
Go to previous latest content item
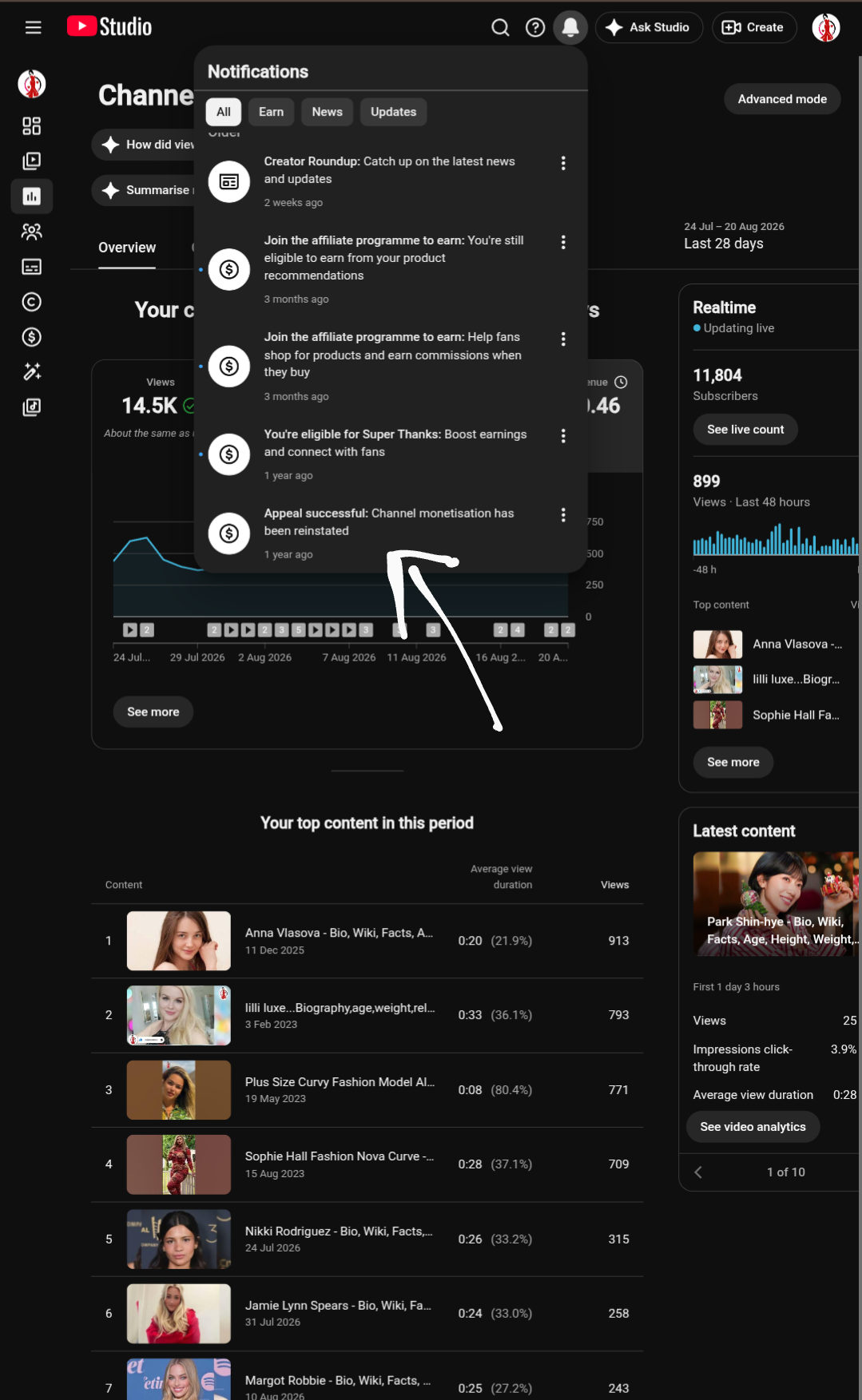click(698, 1172)
